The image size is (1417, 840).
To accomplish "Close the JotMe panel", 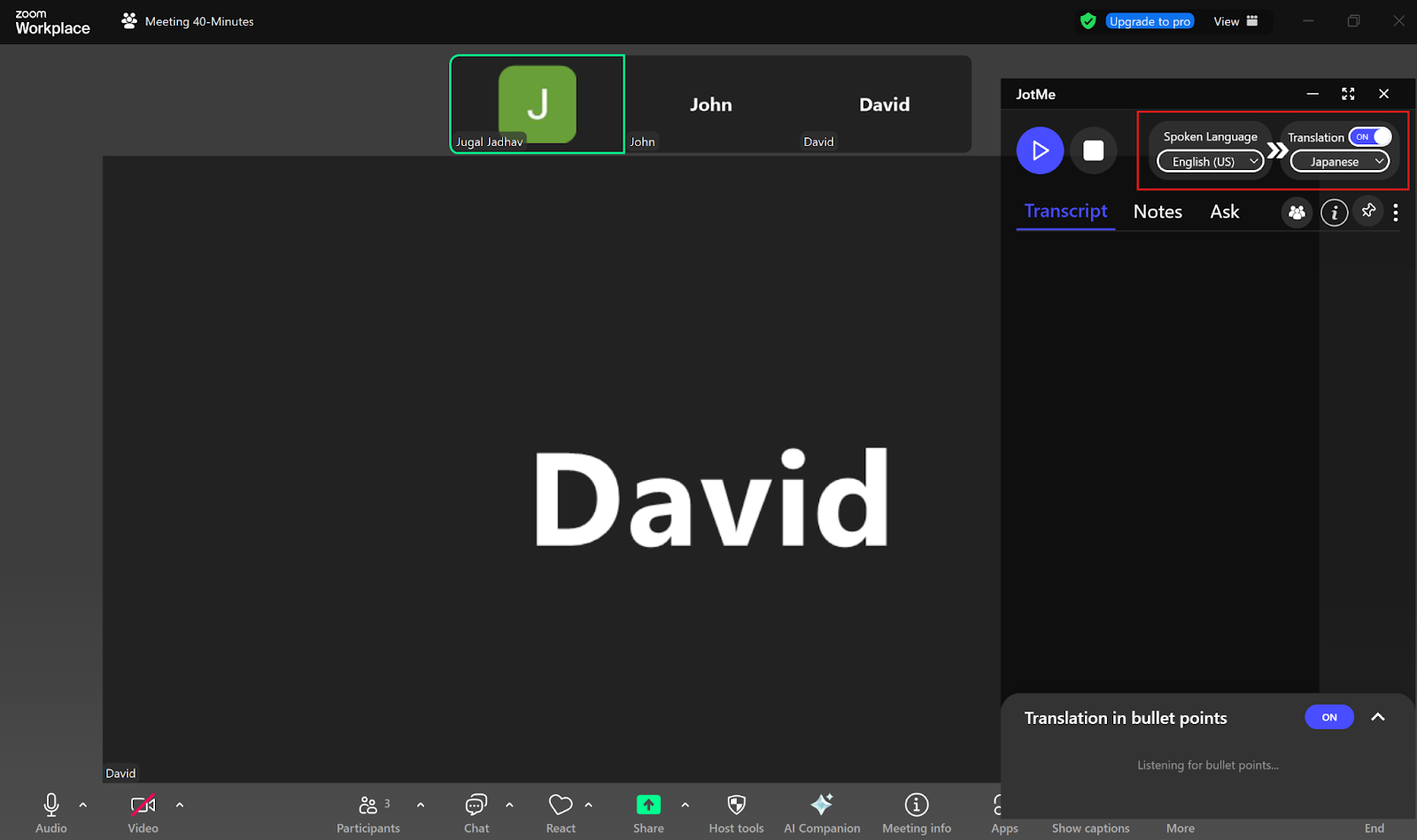I will click(x=1383, y=94).
